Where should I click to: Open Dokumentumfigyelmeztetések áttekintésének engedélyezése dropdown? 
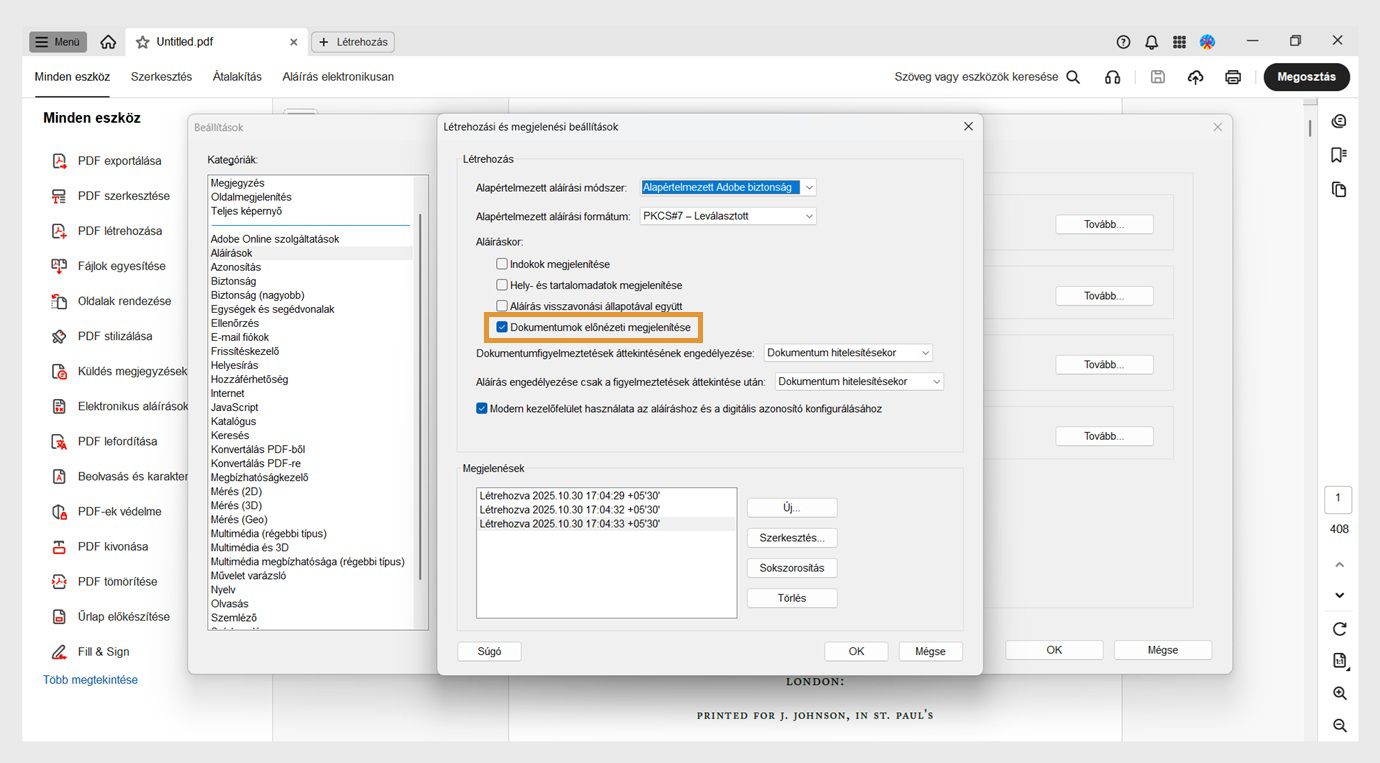848,353
